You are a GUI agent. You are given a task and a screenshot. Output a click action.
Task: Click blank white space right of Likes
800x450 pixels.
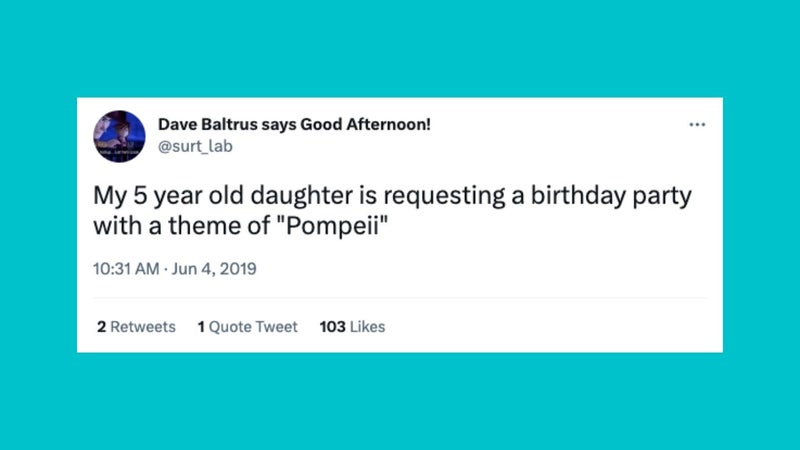(x=546, y=327)
